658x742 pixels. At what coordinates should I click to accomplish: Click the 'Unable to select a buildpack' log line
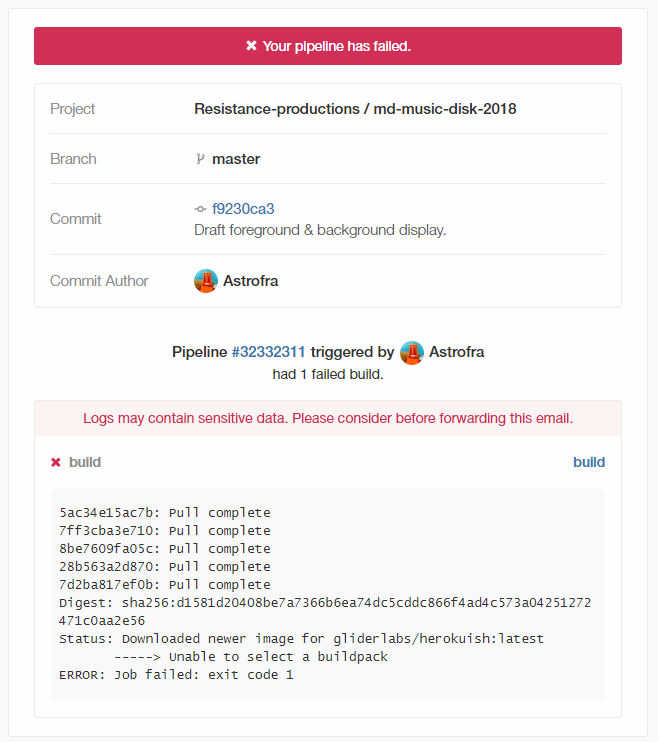251,657
